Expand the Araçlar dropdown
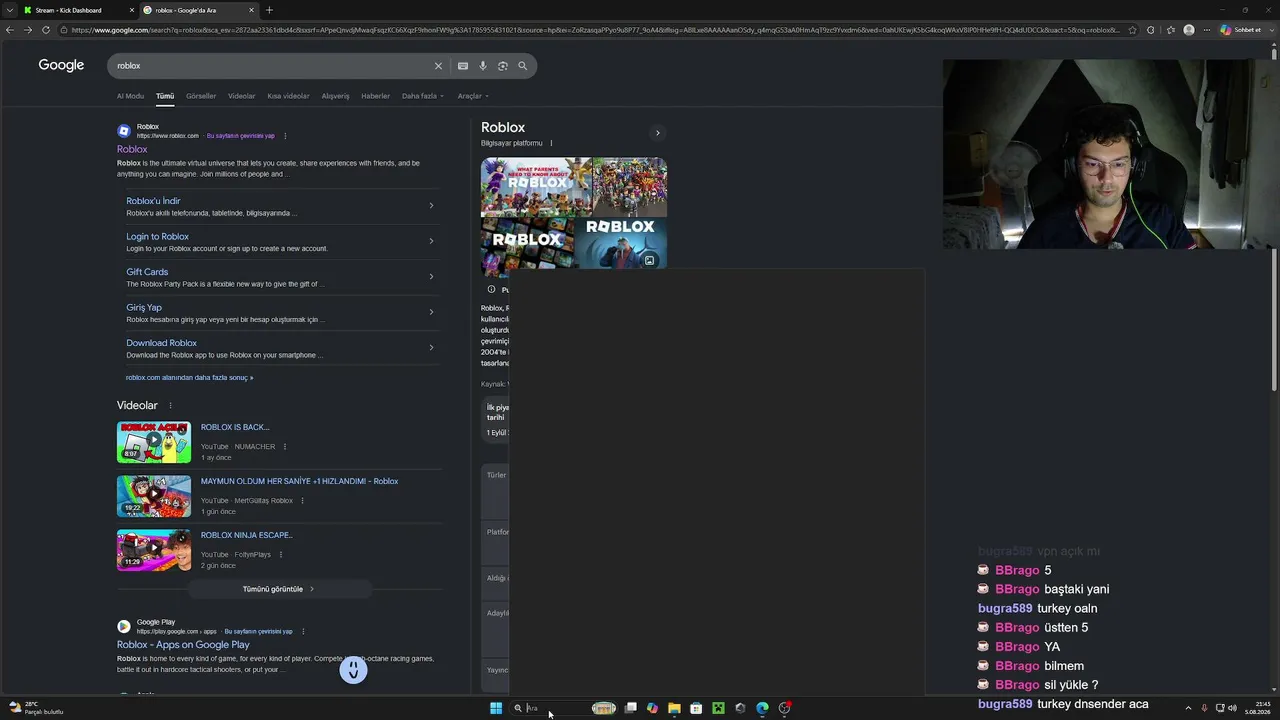The height and width of the screenshot is (720, 1280). coord(473,96)
